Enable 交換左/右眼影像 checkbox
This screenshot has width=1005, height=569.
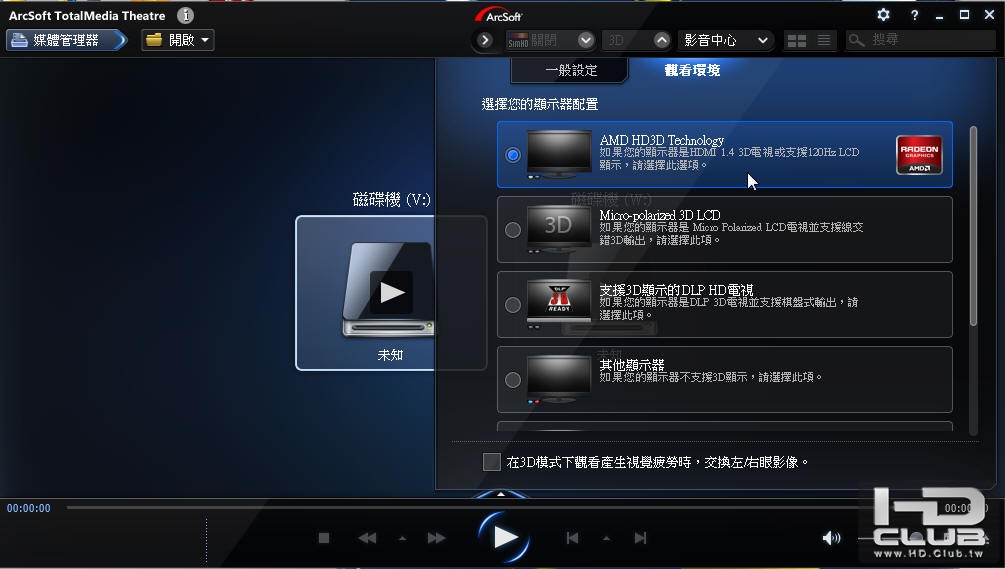(492, 462)
